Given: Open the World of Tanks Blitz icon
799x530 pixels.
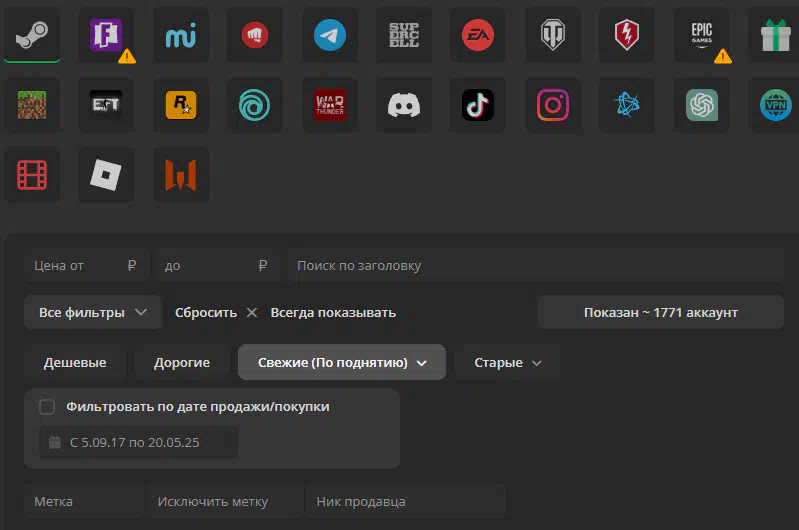Looking at the screenshot, I should pos(627,35).
